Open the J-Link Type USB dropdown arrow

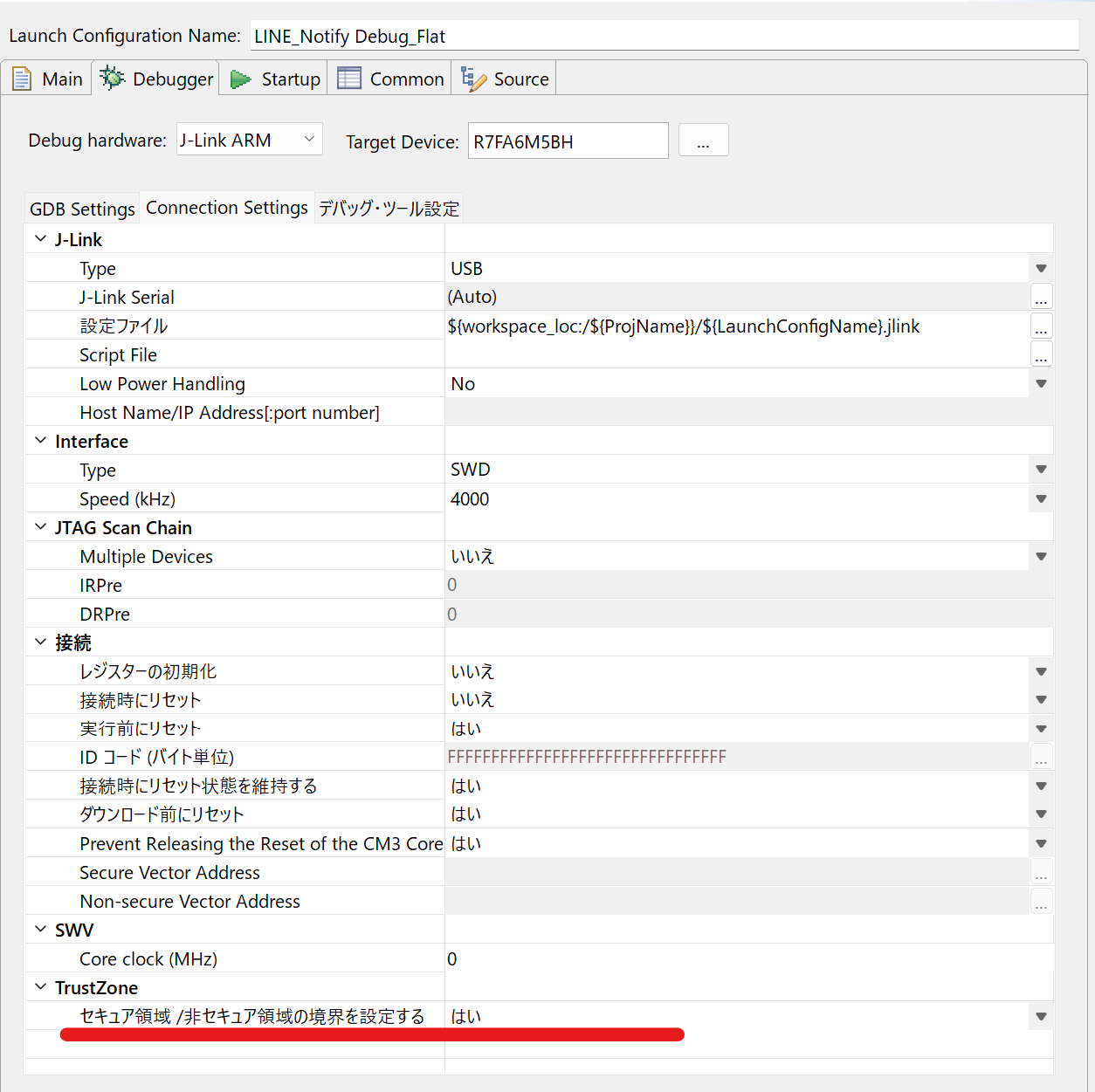1041,268
